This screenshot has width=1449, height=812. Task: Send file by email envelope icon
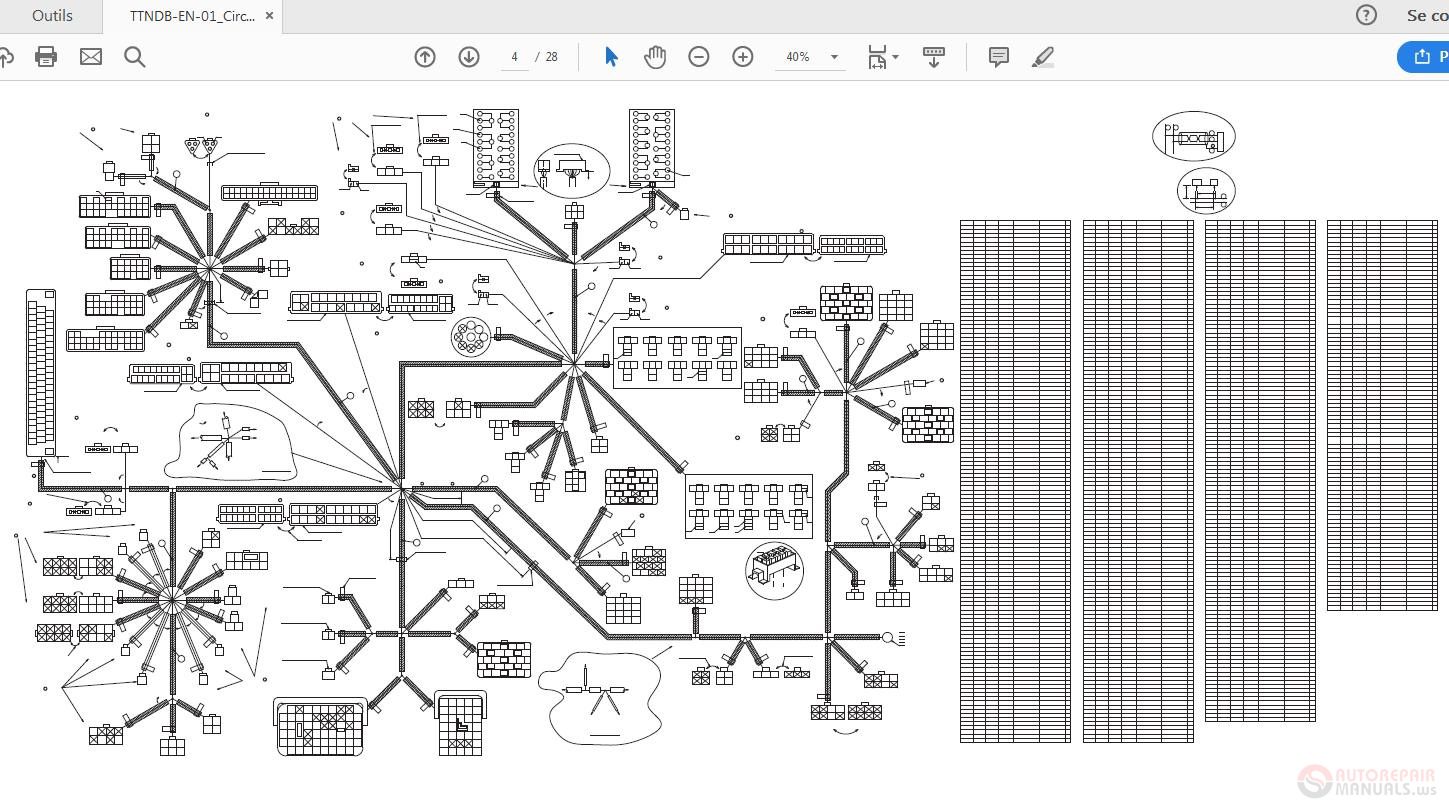91,57
